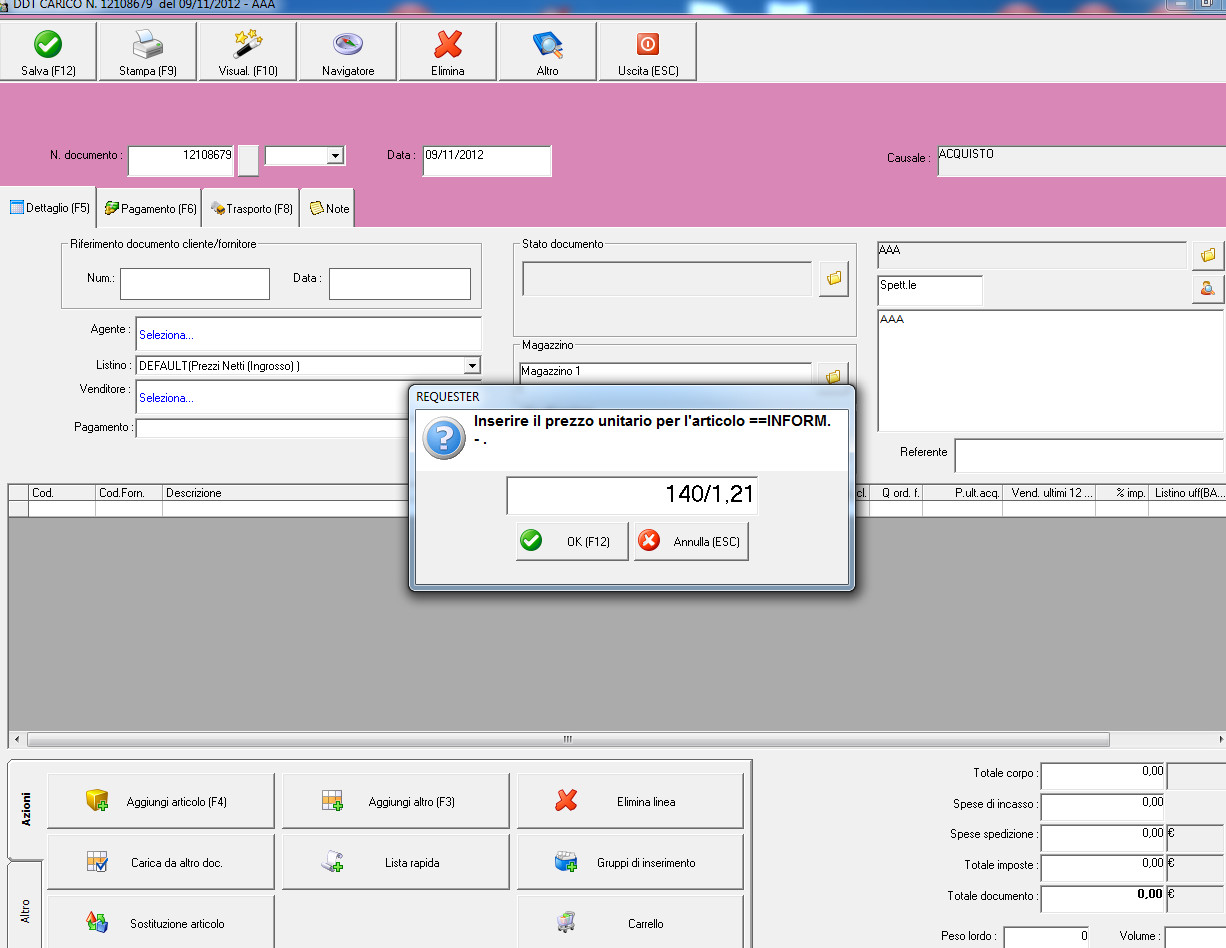Click Seleziona... link for Agente
Viewport: 1226px width, 948px height.
(166, 335)
